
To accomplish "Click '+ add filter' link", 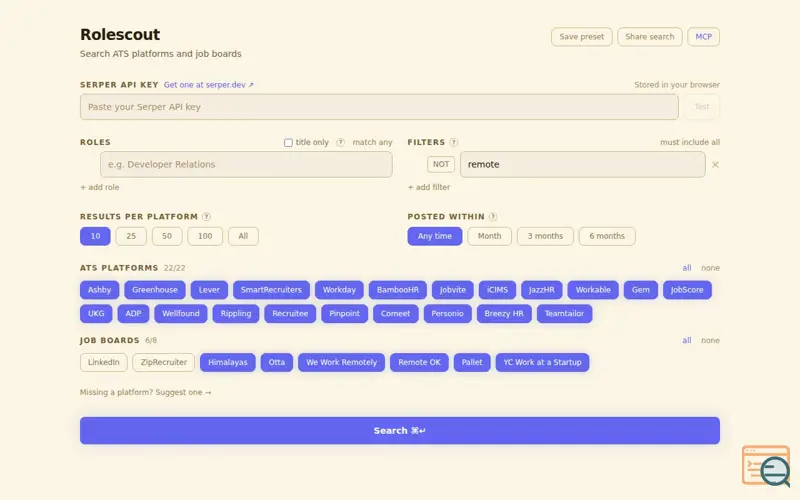I will (429, 187).
